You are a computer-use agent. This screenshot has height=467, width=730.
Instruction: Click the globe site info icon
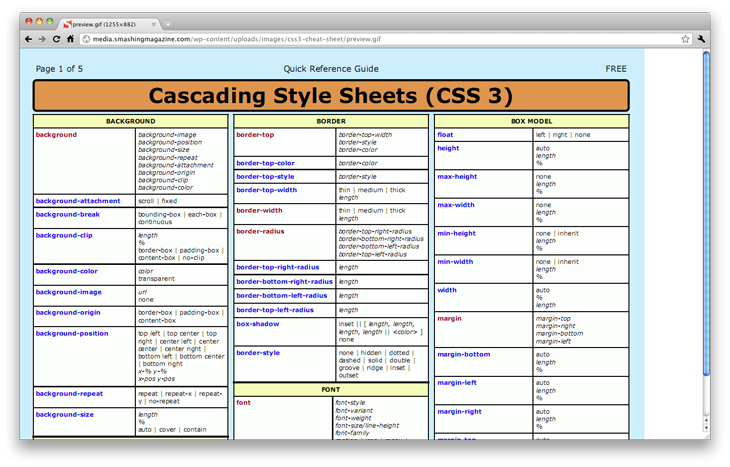(x=87, y=39)
